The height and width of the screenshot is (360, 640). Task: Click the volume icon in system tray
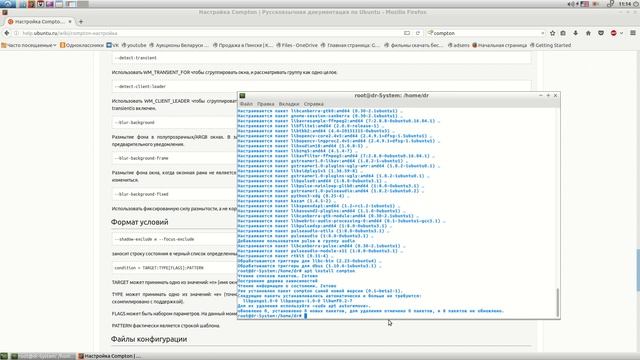tap(571, 4)
